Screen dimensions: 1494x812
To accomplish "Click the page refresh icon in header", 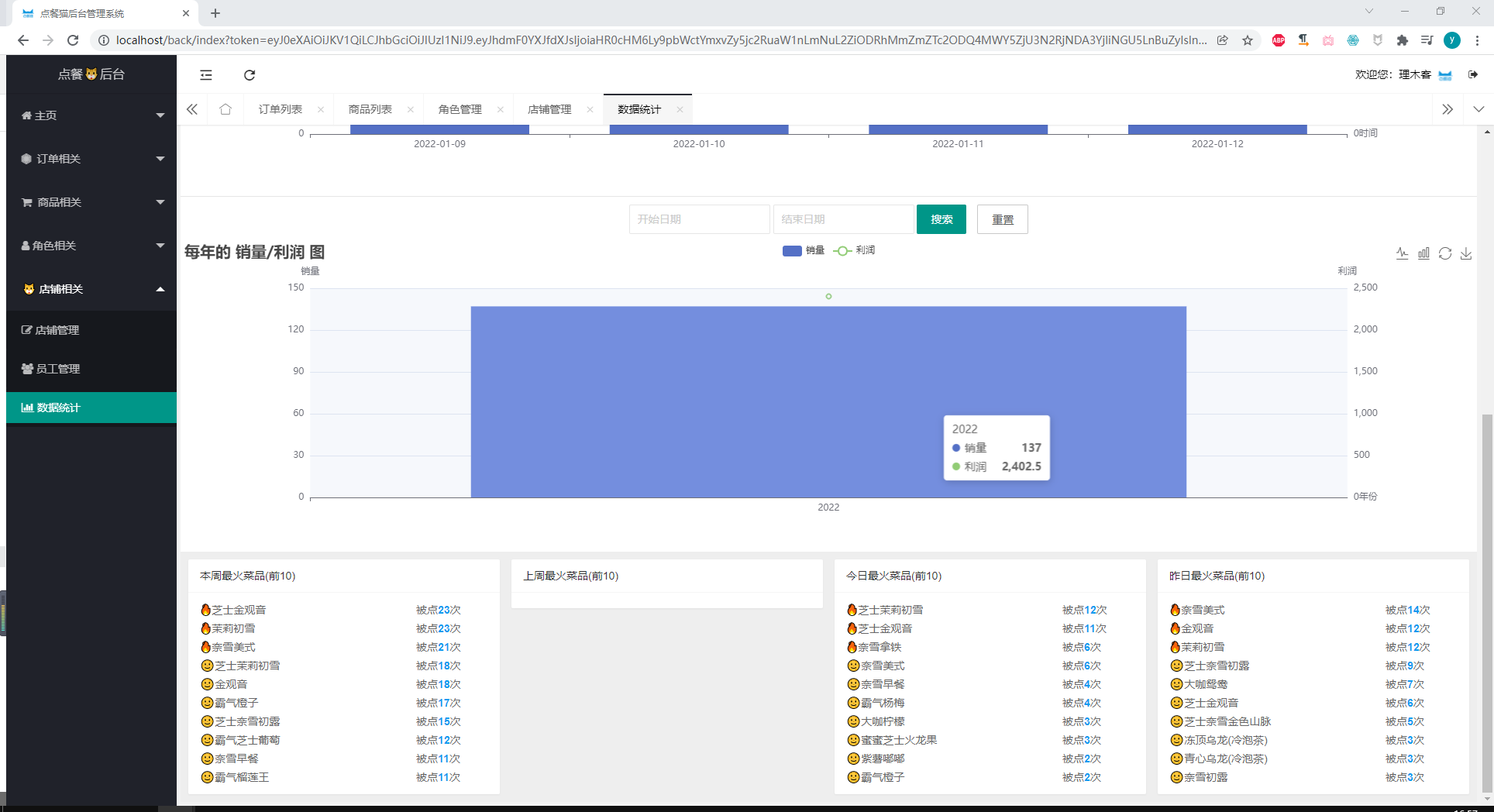I will [250, 75].
